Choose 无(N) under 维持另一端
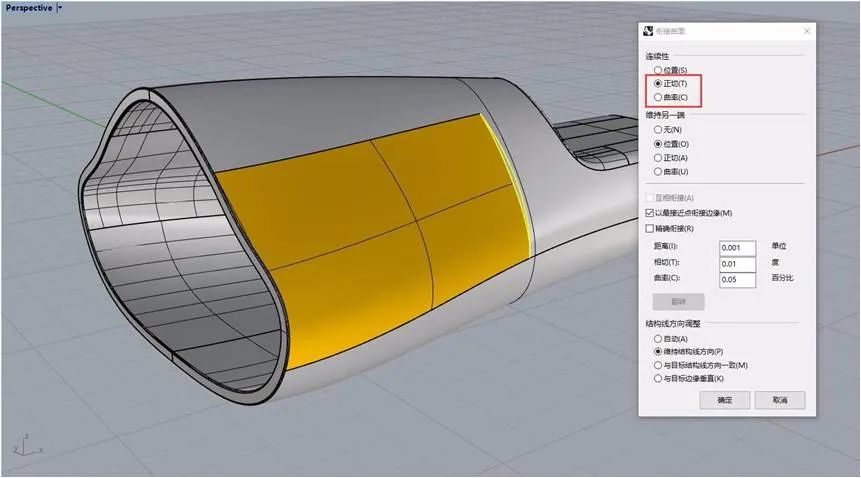The image size is (861, 478). [657, 129]
